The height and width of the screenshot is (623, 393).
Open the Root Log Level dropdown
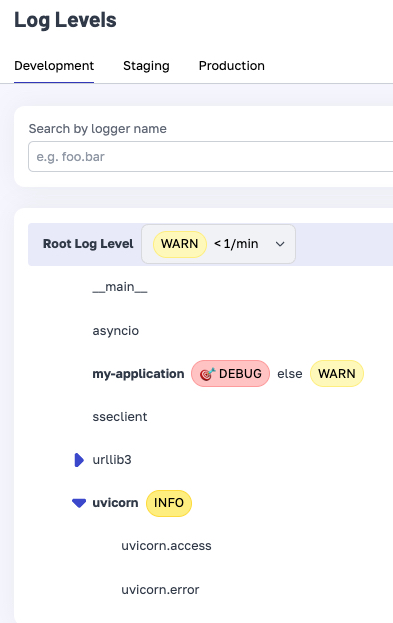pos(219,244)
